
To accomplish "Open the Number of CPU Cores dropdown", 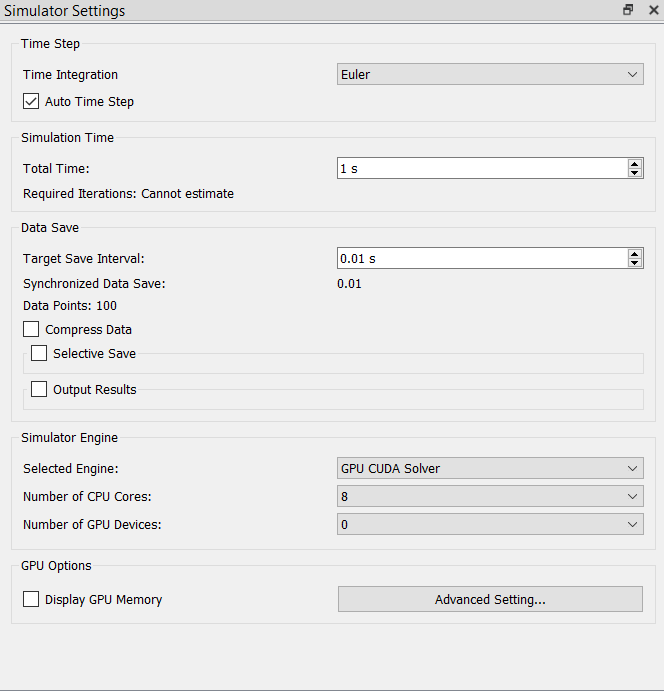I will click(x=490, y=496).
